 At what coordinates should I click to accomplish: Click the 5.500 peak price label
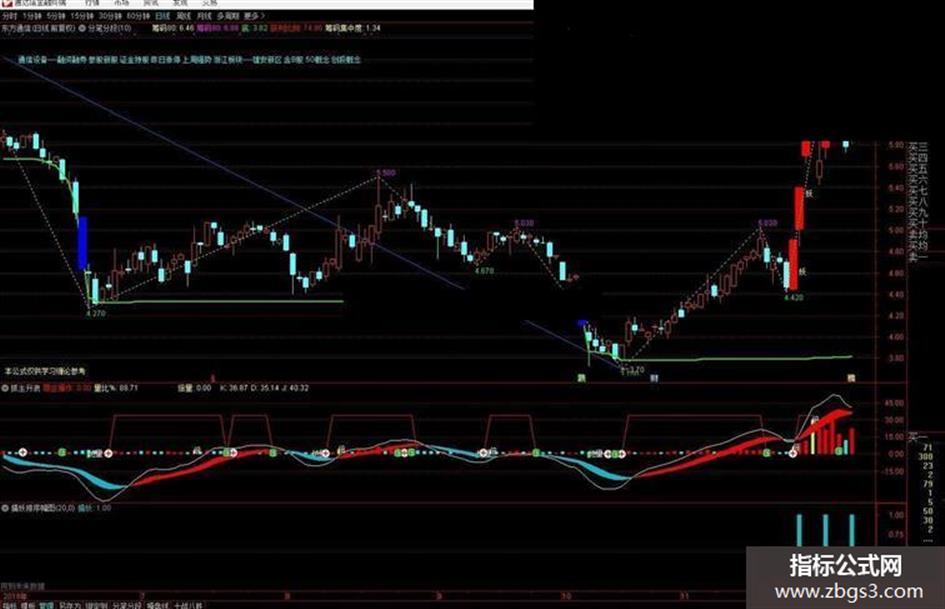pyautogui.click(x=386, y=173)
